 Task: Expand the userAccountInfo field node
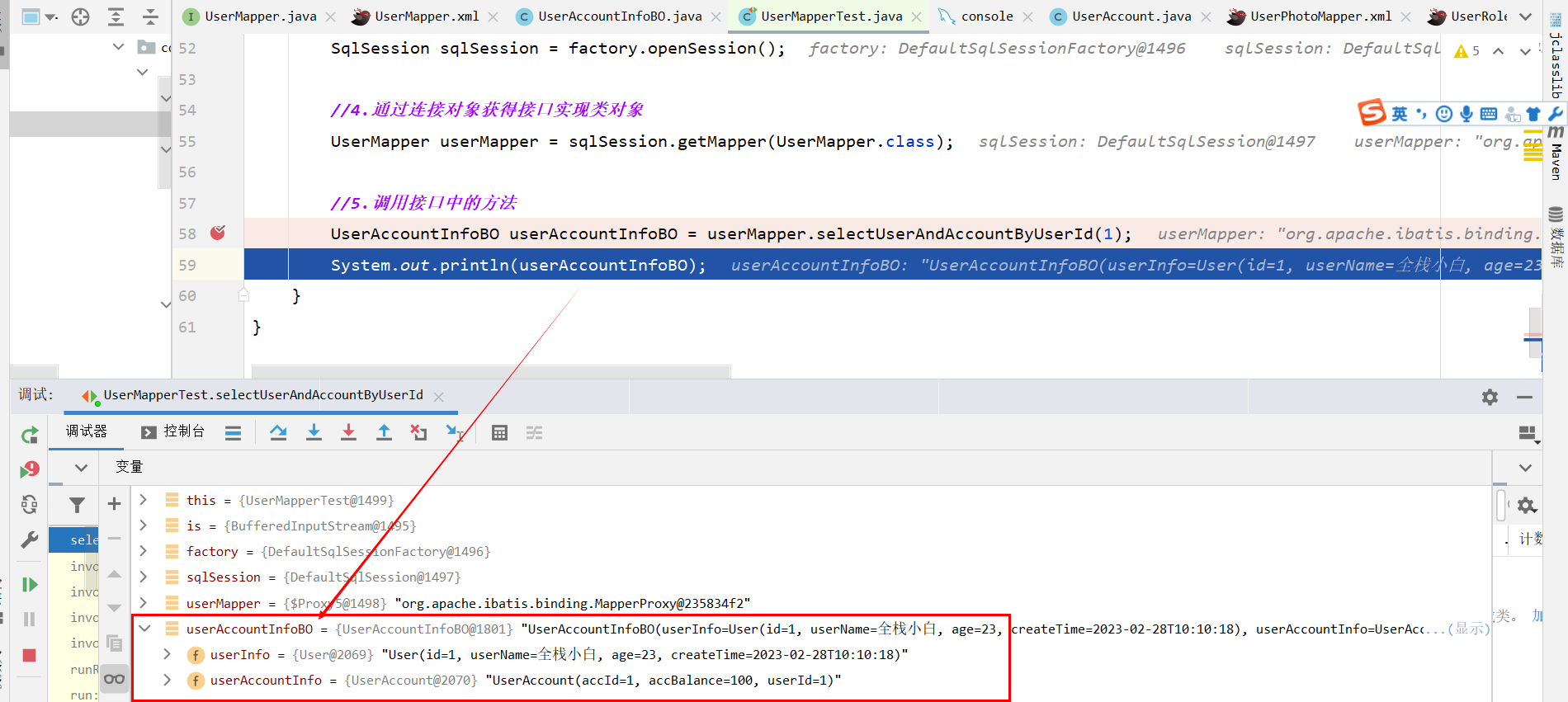pyautogui.click(x=168, y=680)
